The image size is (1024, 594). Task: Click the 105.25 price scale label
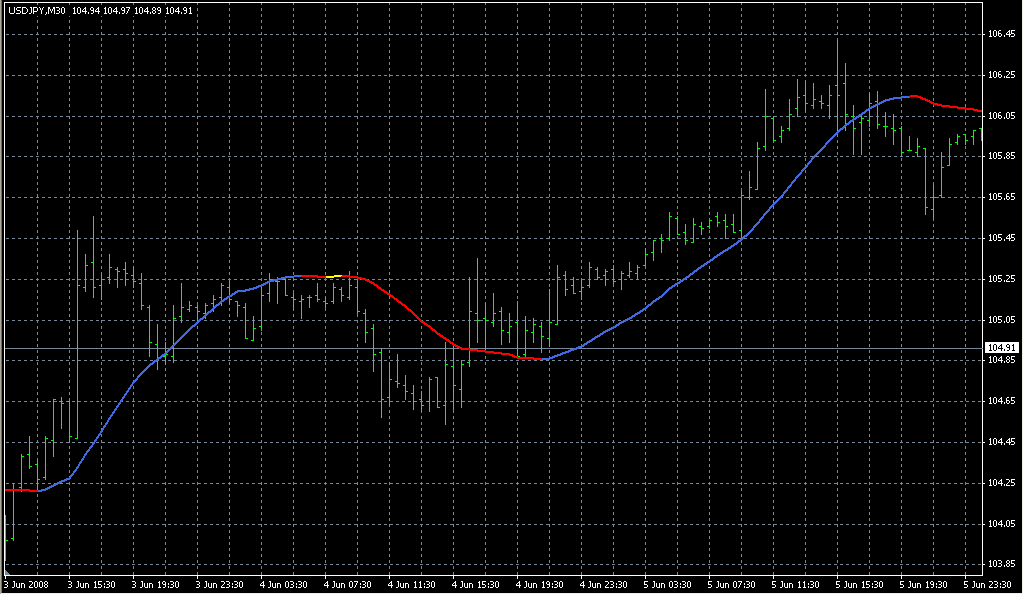tap(999, 279)
